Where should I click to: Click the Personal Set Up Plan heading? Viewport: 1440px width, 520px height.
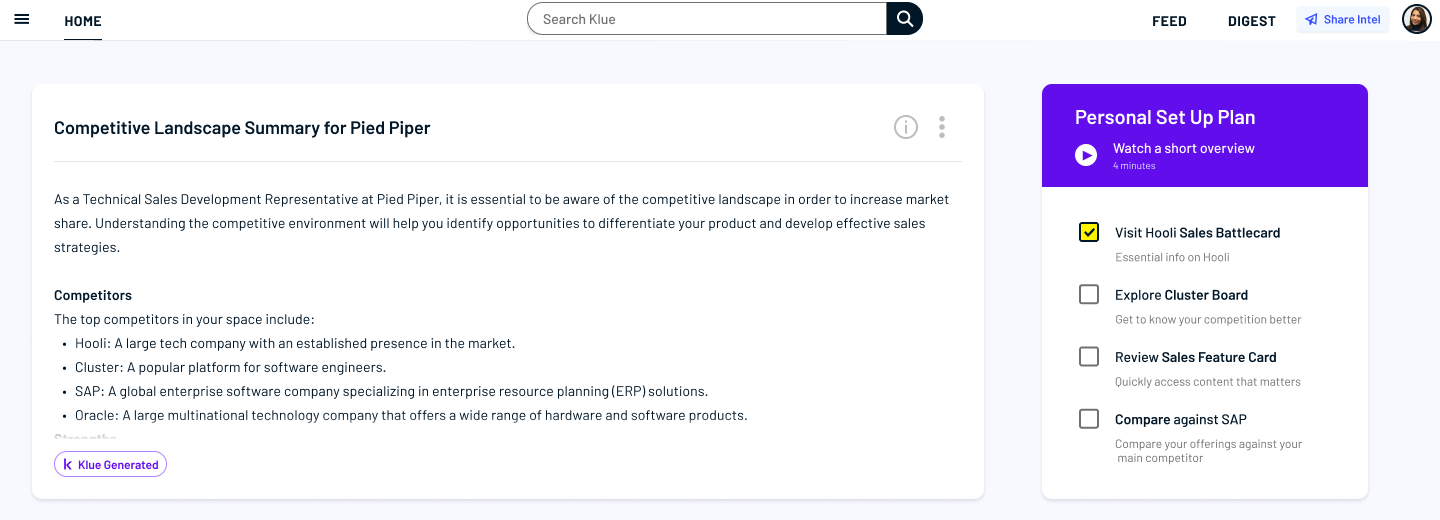1165,117
